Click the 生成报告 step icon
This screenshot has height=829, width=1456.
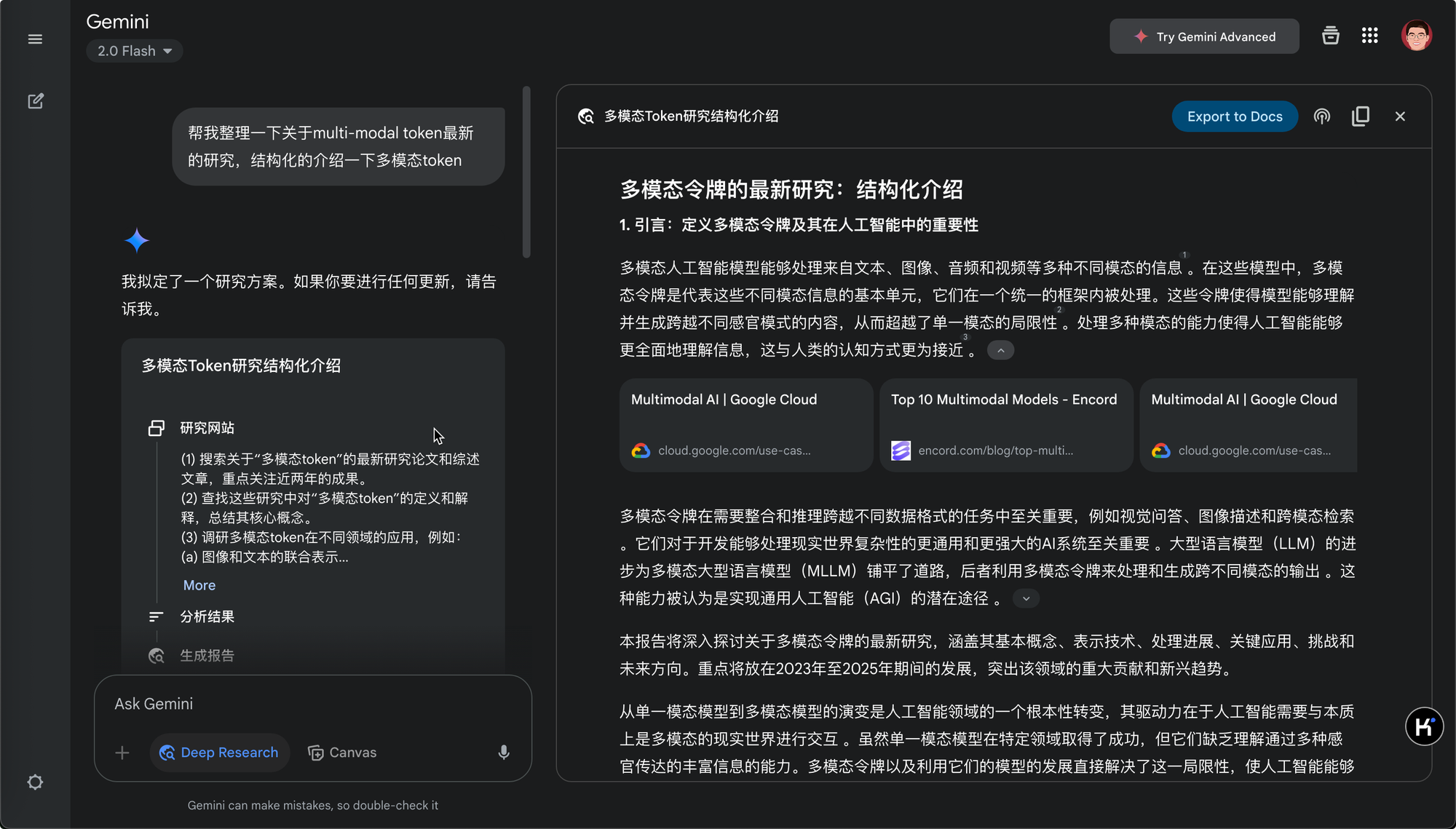tap(156, 656)
